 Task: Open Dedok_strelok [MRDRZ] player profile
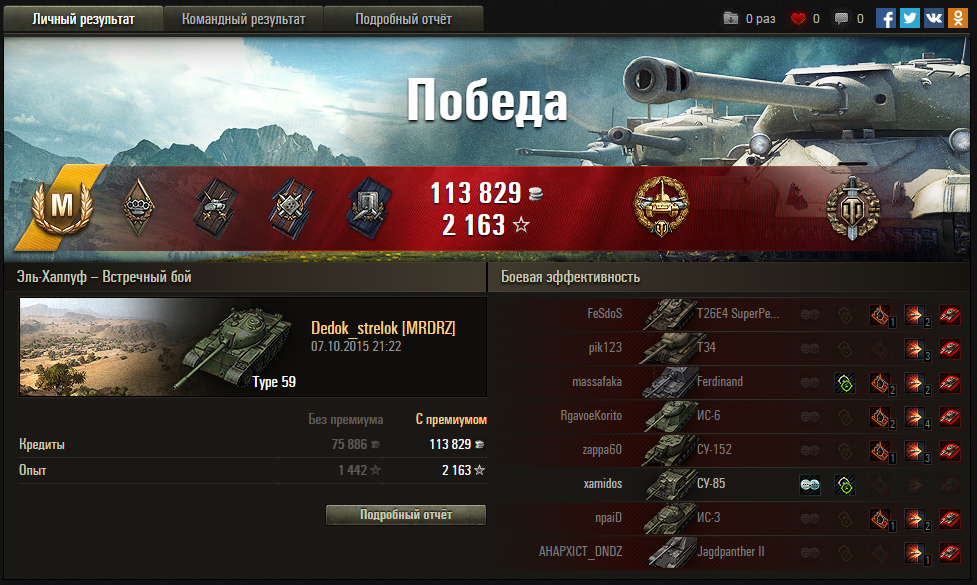coord(383,328)
